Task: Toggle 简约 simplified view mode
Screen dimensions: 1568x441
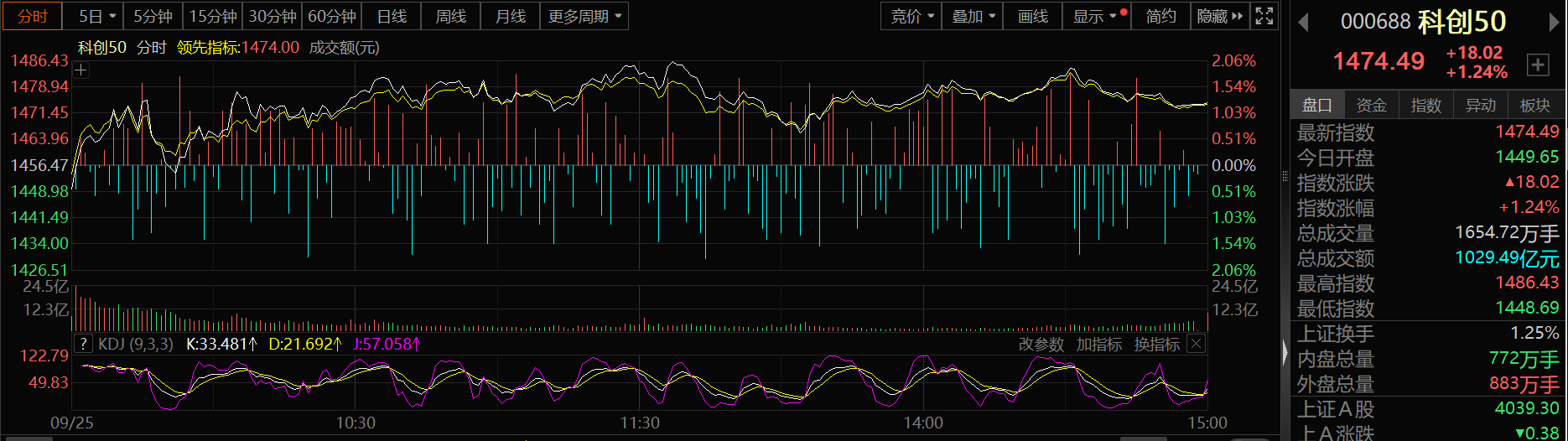Action: click(1160, 16)
